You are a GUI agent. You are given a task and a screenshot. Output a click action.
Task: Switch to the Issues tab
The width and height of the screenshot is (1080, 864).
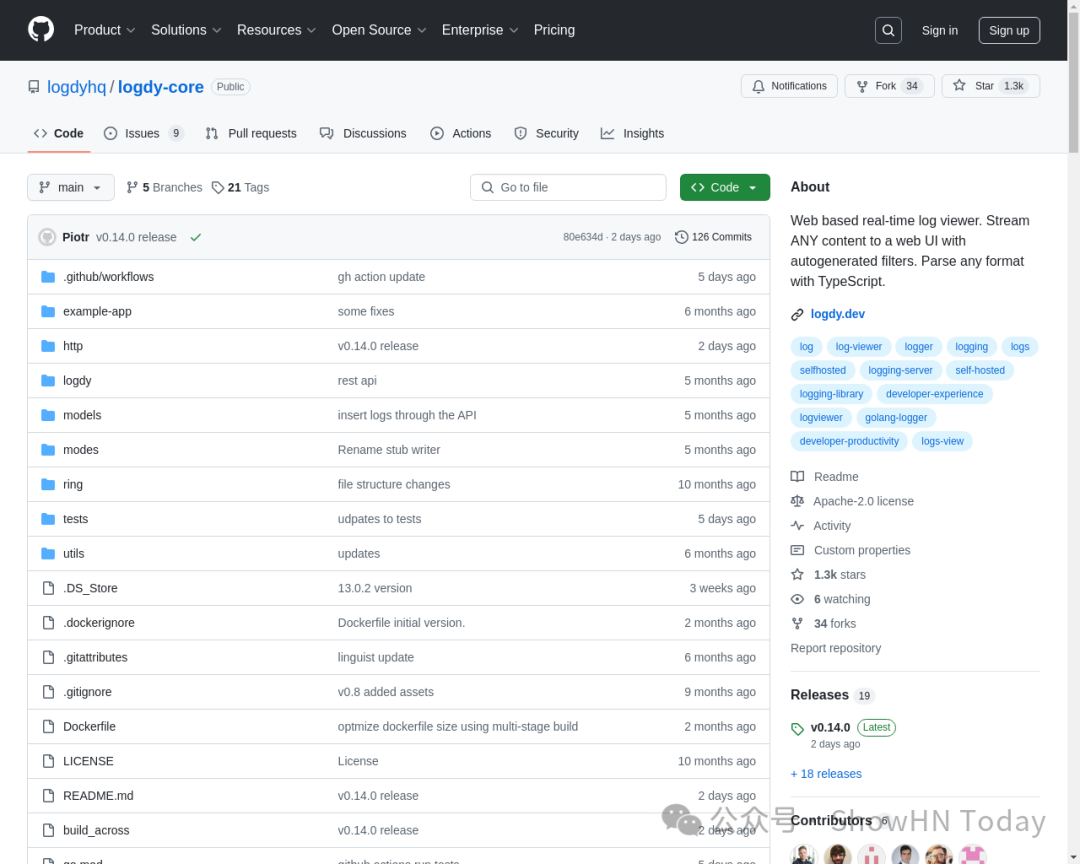click(143, 134)
